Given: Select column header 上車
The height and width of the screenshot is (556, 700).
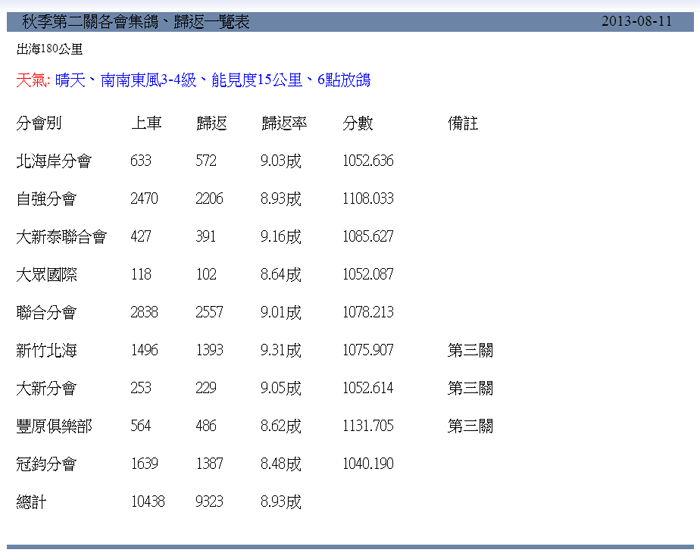Looking at the screenshot, I should 146,123.
